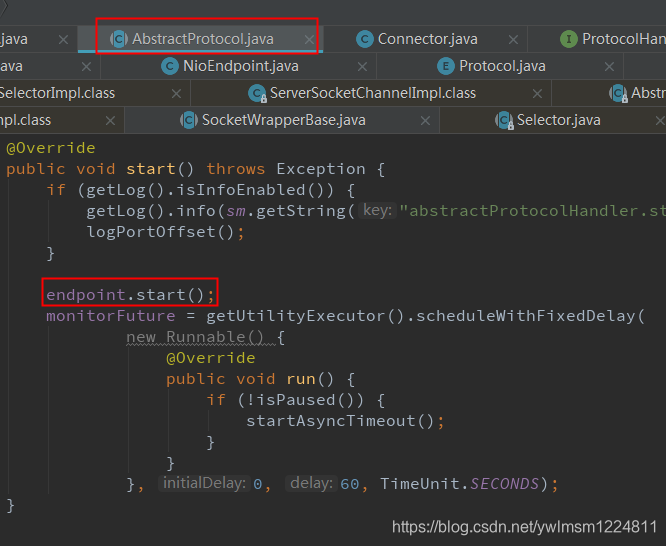Click the key: parameter hint
This screenshot has width=666, height=546.
[377, 210]
